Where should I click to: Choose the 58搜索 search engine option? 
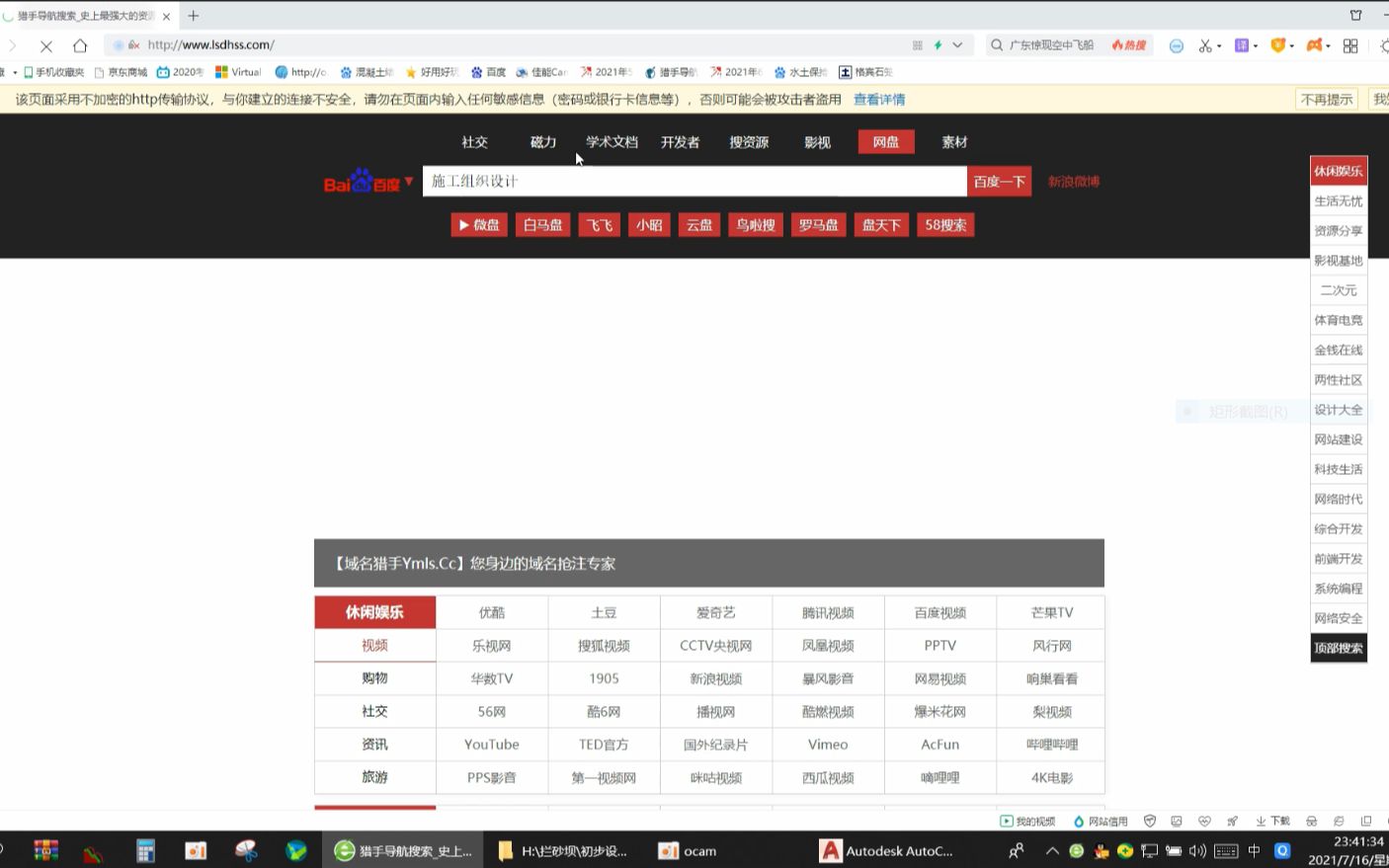pos(945,225)
